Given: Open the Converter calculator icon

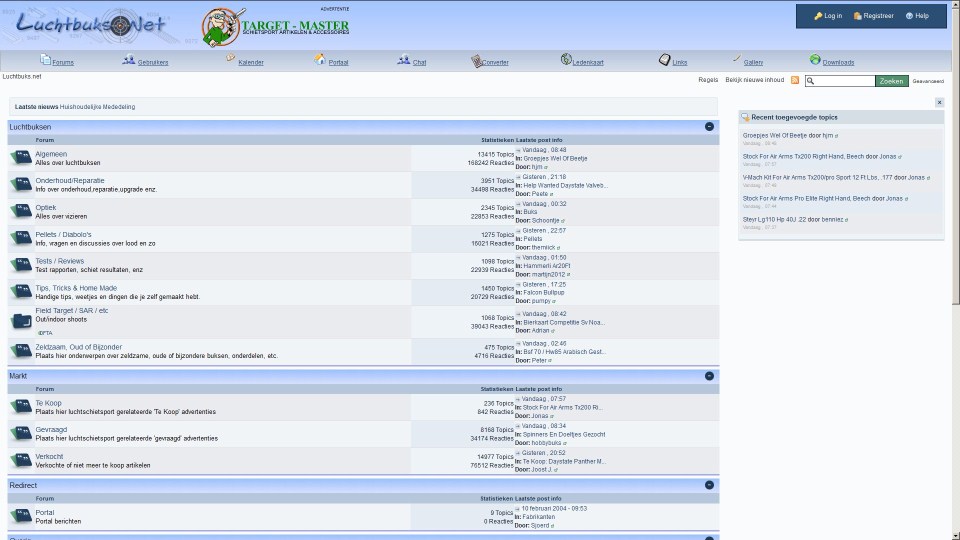Looking at the screenshot, I should click(x=477, y=61).
